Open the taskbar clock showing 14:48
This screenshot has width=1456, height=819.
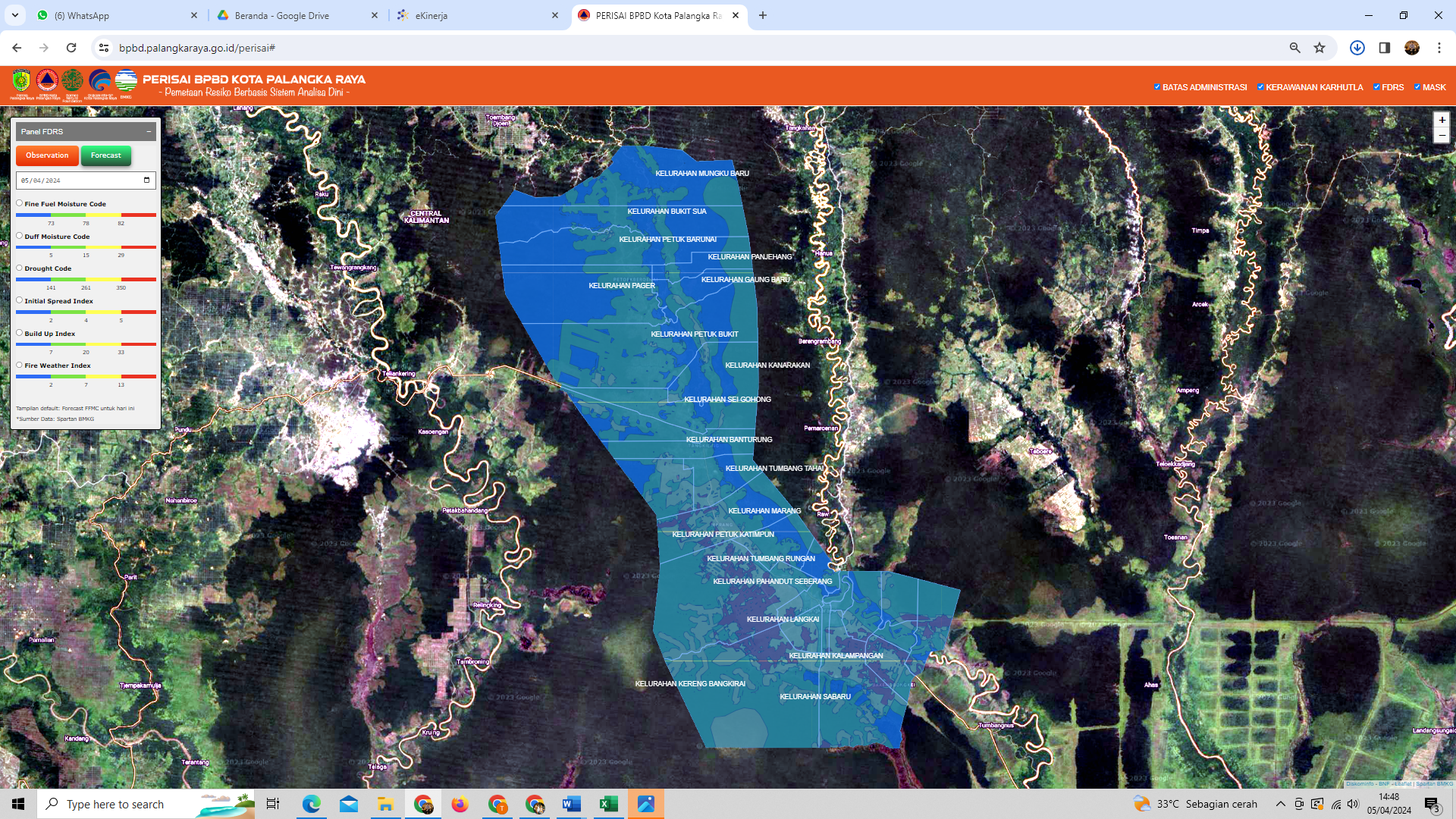click(1389, 804)
